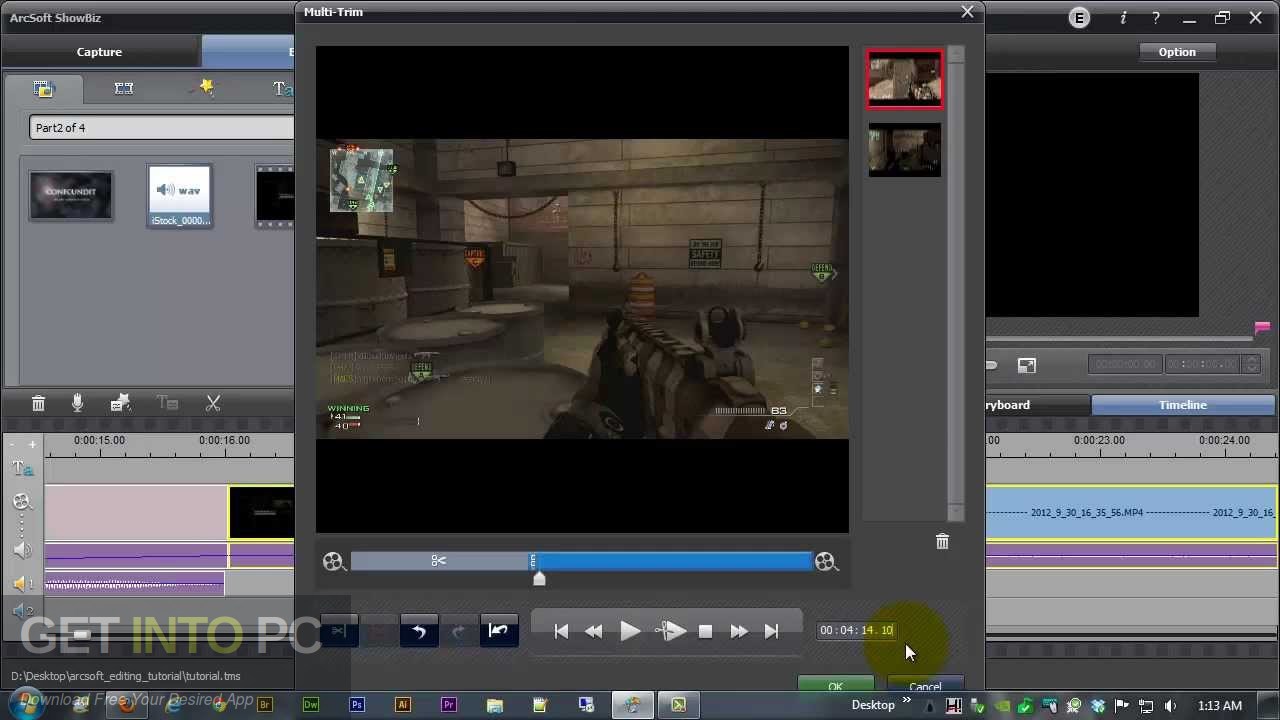Click the video track film reel icon
This screenshot has height=720, width=1280.
click(22, 502)
